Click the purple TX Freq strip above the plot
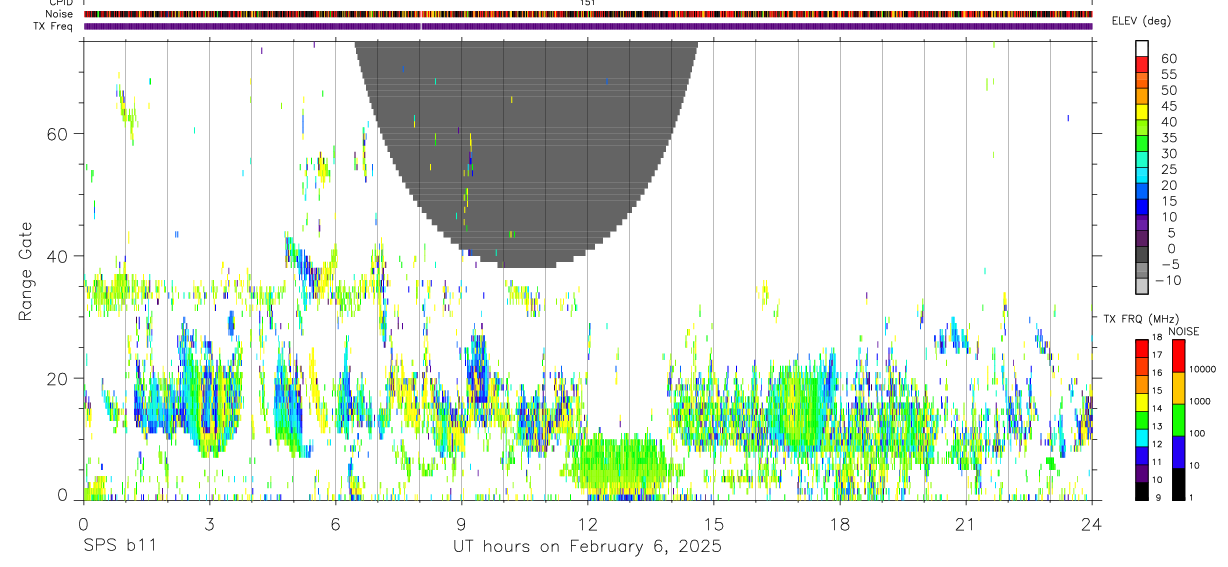Image resolution: width=1228 pixels, height=567 pixels. click(587, 26)
